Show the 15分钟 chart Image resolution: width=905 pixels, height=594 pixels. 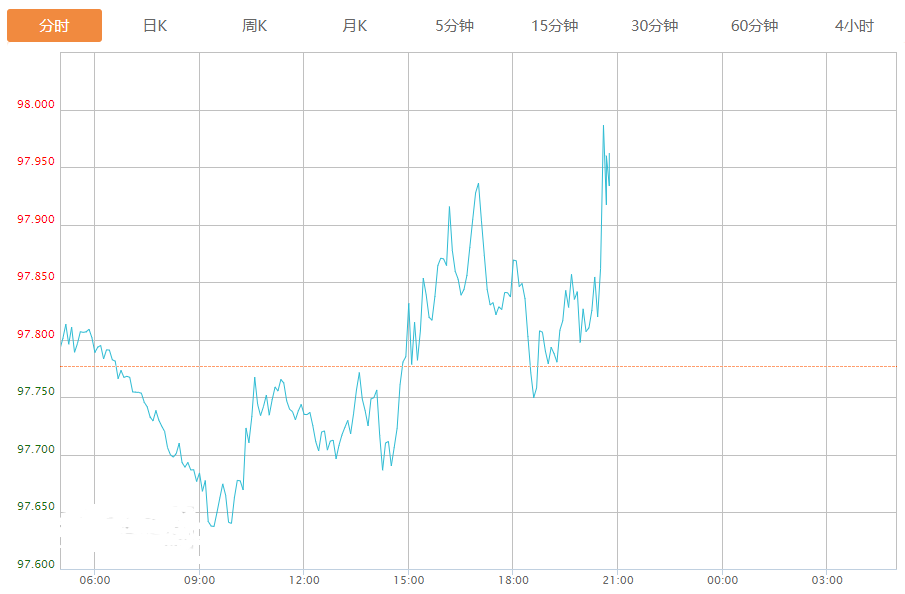[x=554, y=26]
